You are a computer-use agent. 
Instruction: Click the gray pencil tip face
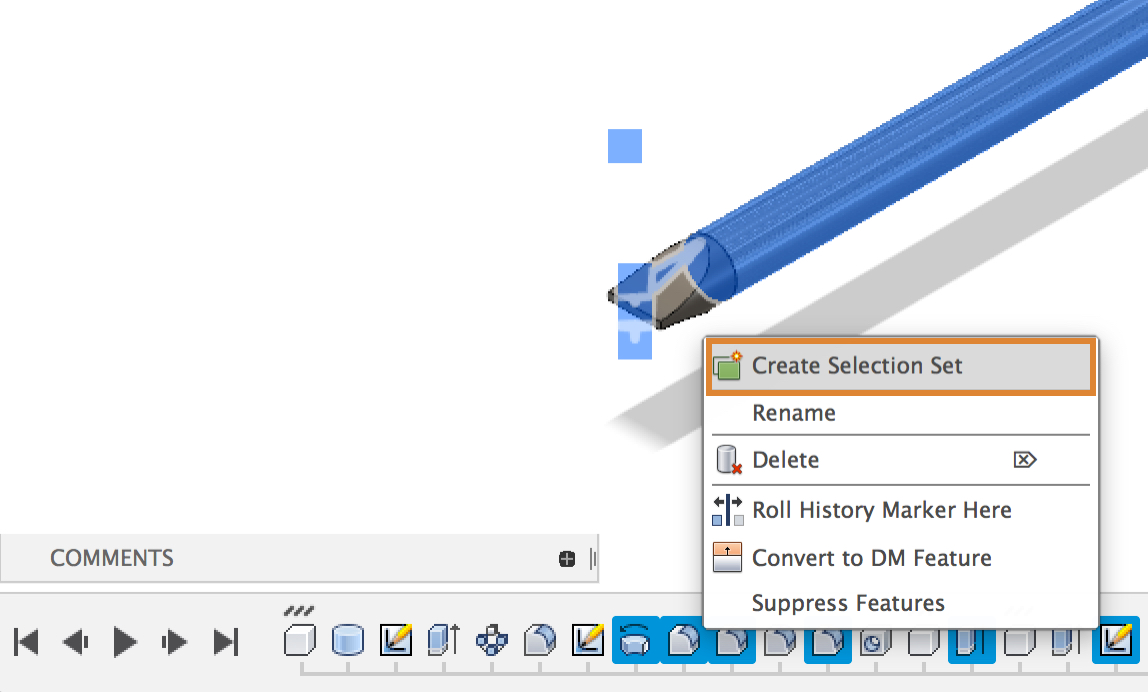679,297
